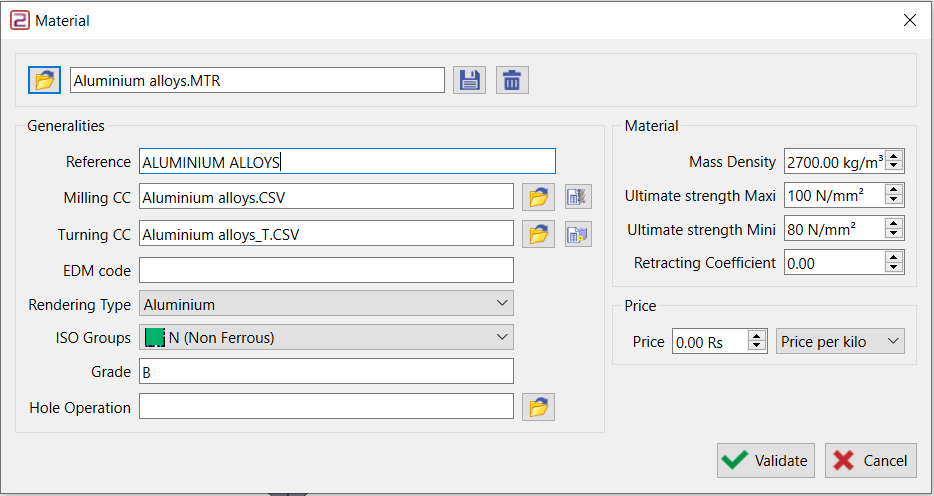Browse for Turning CC file folder icon
934x496 pixels.
point(539,234)
